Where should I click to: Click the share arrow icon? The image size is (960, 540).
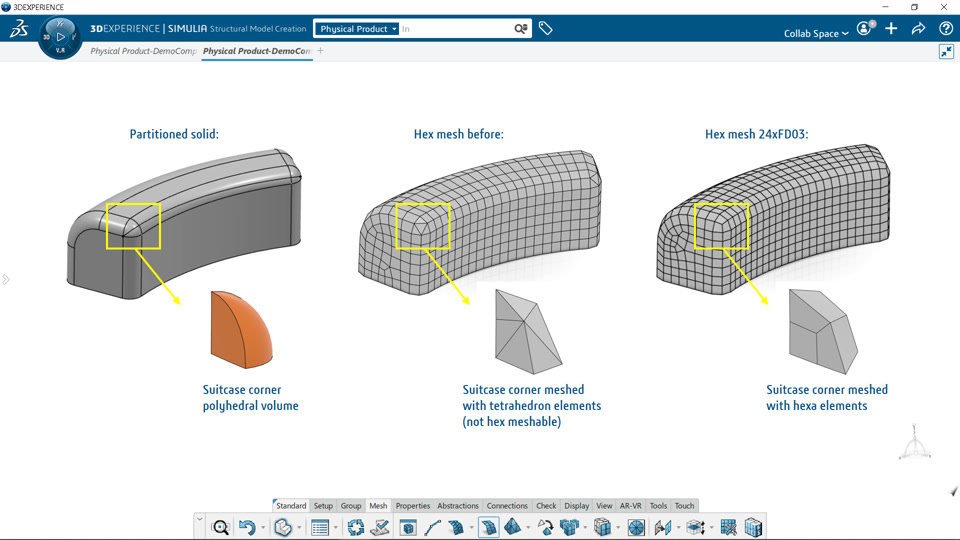click(918, 29)
